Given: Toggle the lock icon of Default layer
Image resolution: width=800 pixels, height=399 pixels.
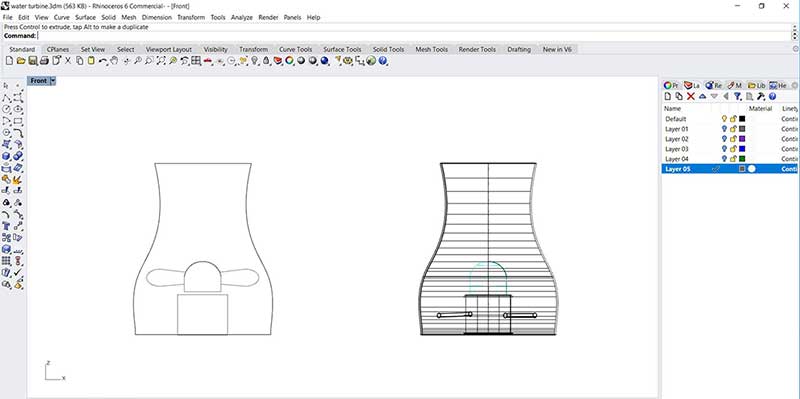Looking at the screenshot, I should (733, 119).
